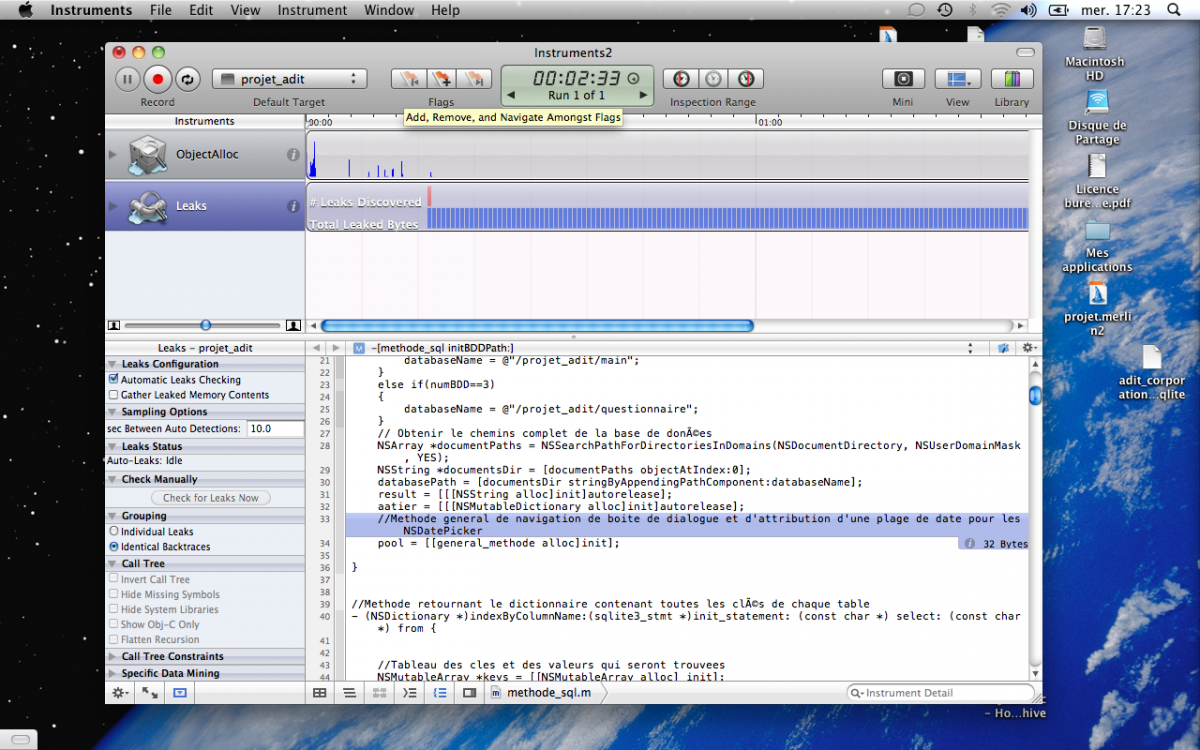Screen dimensions: 1200x750
Task: Show the previous run
Action: (511, 96)
